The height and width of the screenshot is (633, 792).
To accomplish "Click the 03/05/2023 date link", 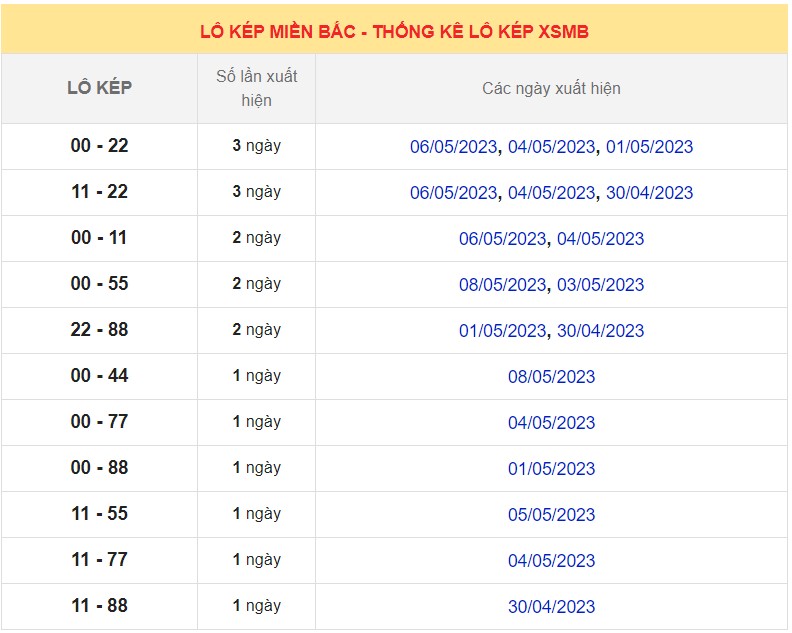I will (600, 285).
